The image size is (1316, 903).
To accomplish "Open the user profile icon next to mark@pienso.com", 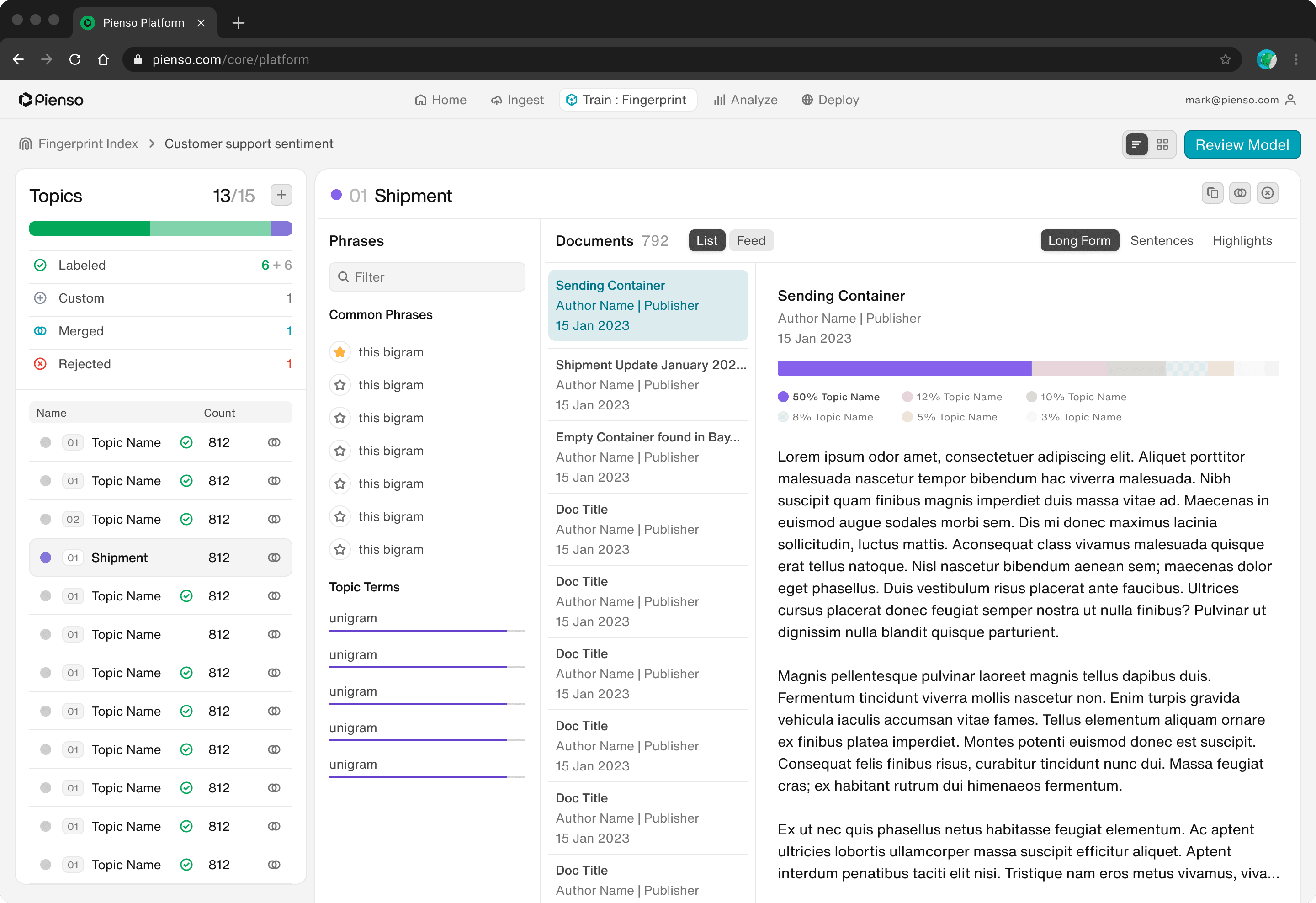I will tap(1290, 100).
